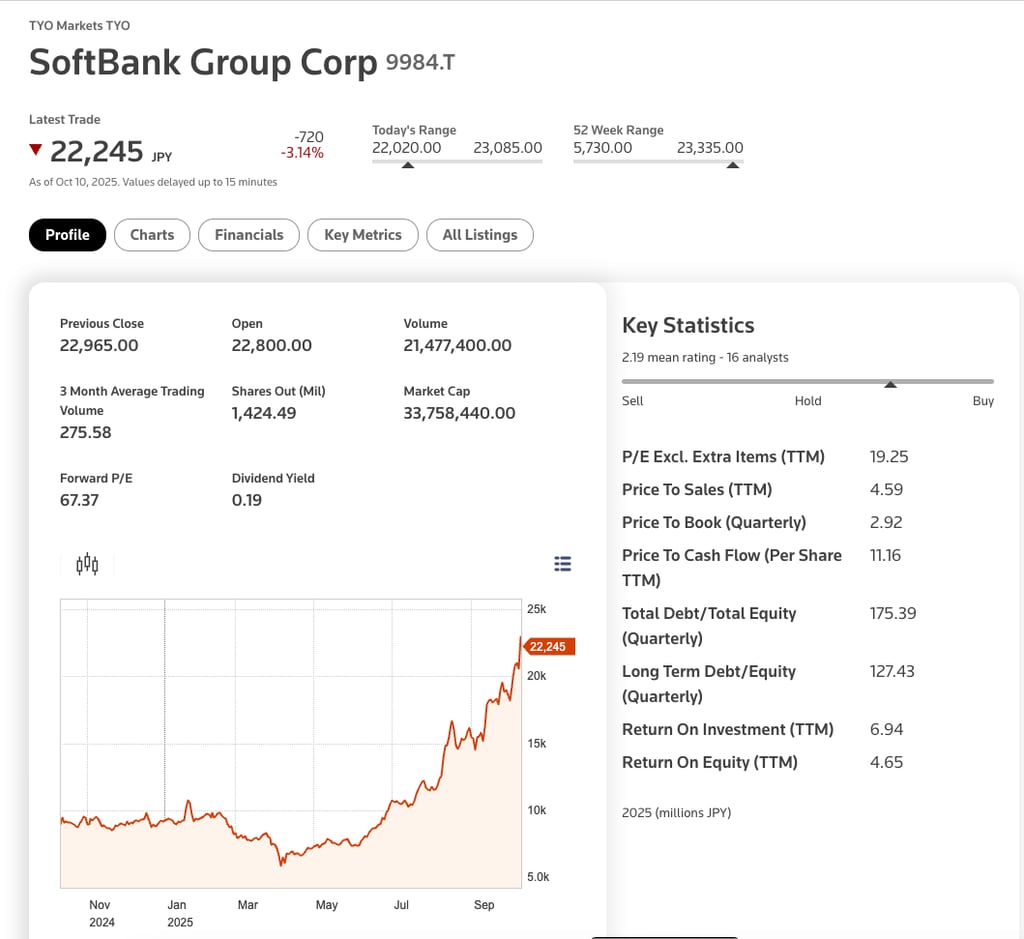The image size is (1024, 939).
Task: Click the Today's Range bar
Action: click(457, 161)
